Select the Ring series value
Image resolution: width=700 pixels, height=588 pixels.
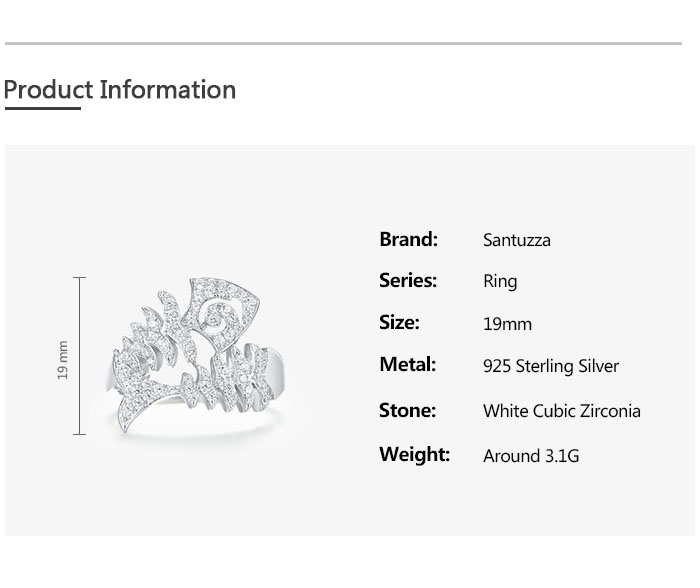[x=500, y=281]
